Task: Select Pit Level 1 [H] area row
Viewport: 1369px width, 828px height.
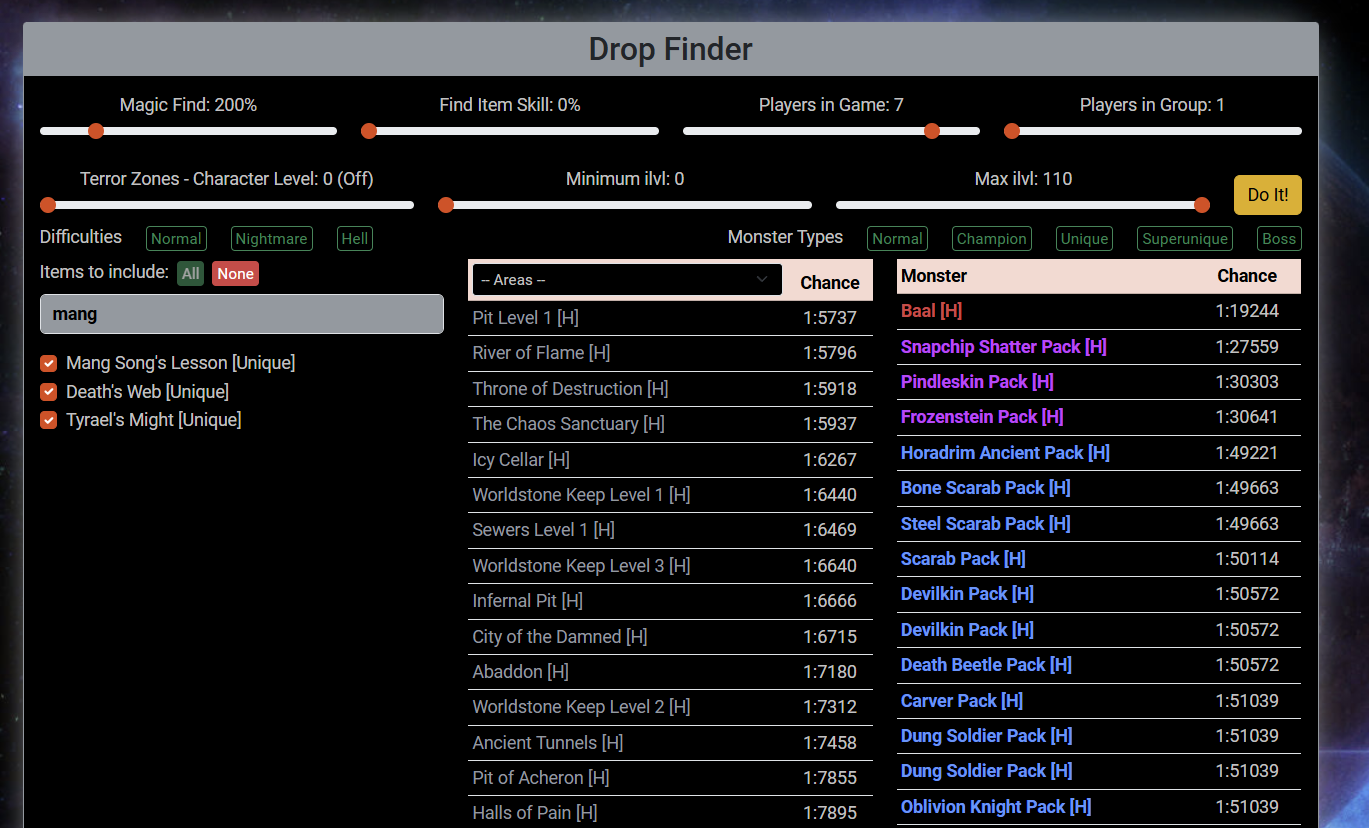Action: coord(526,318)
